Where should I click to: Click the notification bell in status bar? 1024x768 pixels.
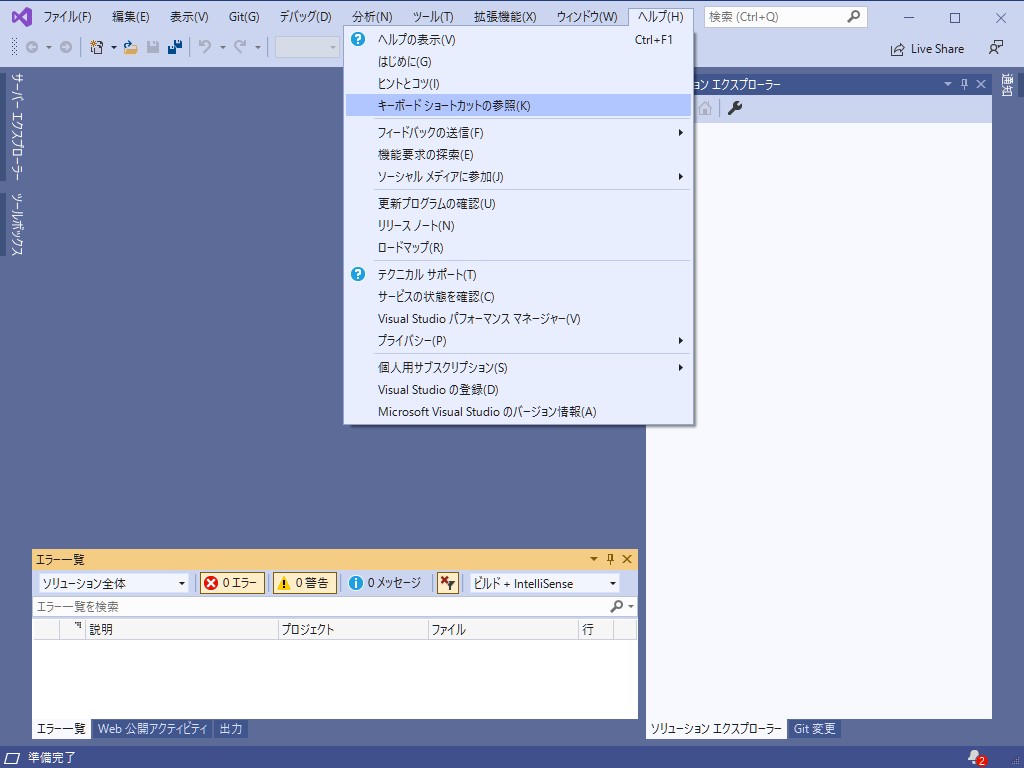976,758
